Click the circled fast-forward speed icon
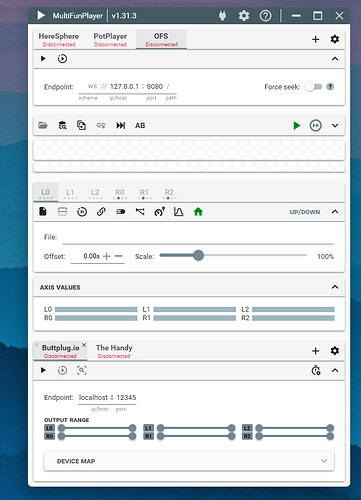 (x=316, y=125)
